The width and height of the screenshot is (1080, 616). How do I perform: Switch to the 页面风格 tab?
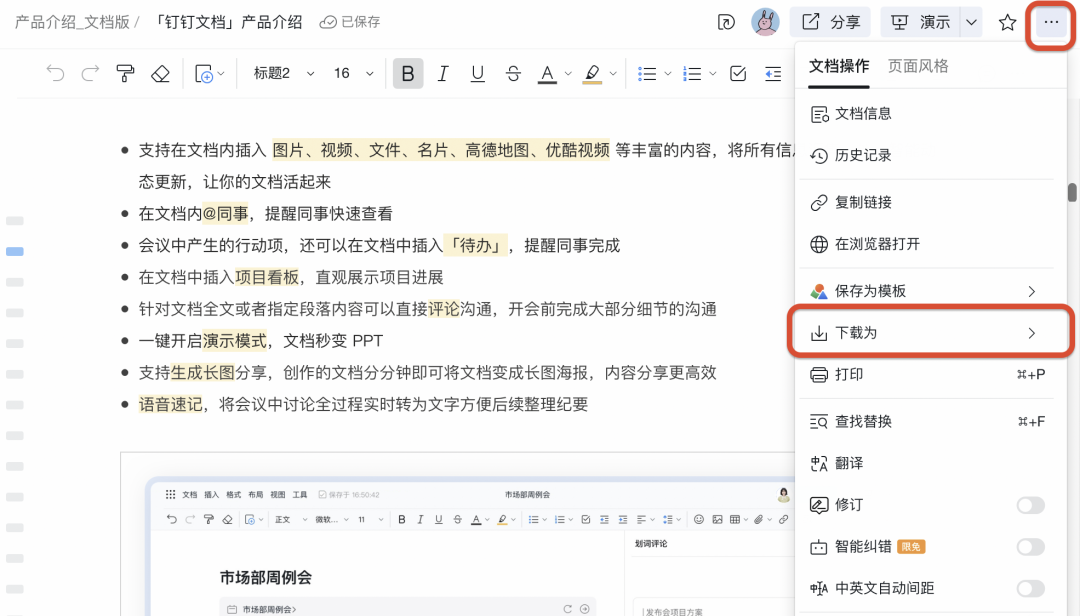(x=918, y=66)
